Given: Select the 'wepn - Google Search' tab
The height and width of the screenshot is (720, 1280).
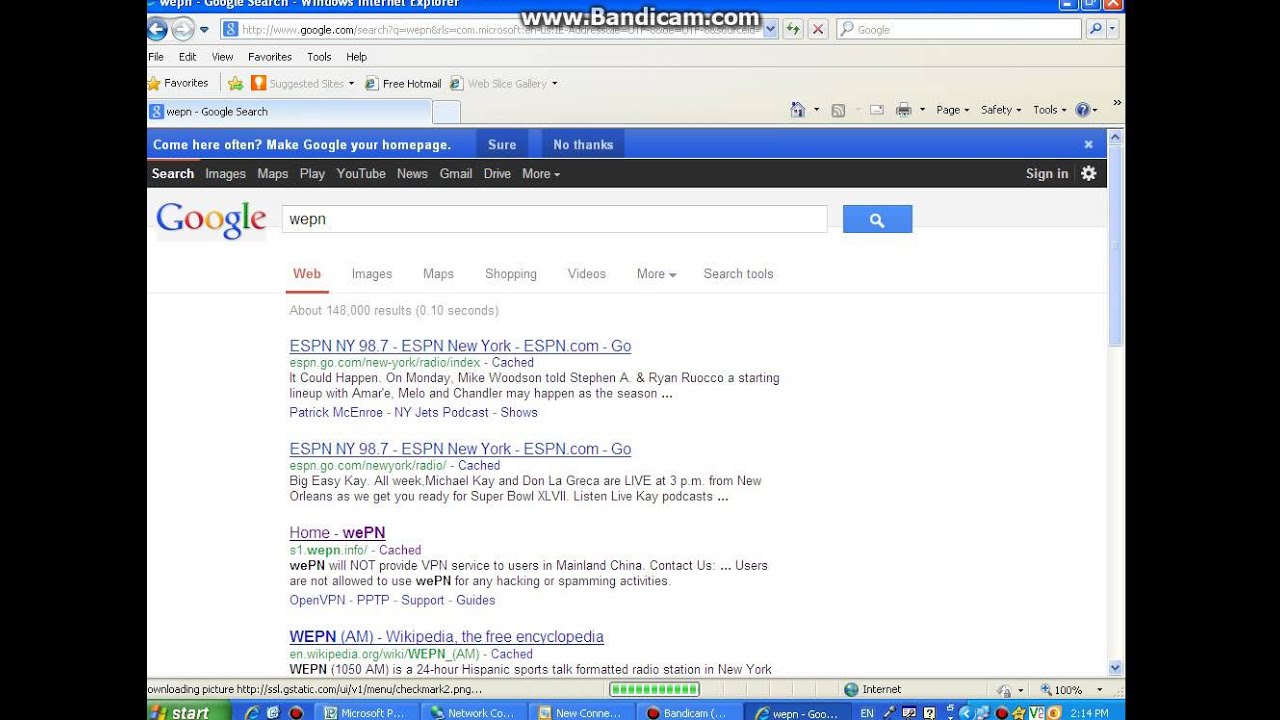Looking at the screenshot, I should pyautogui.click(x=288, y=112).
